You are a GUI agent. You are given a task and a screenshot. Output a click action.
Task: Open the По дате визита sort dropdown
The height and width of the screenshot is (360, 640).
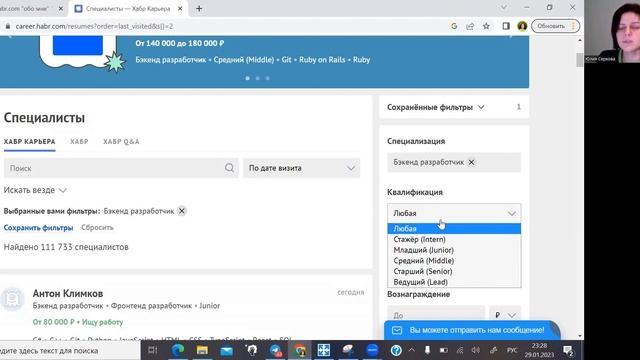[x=302, y=168]
